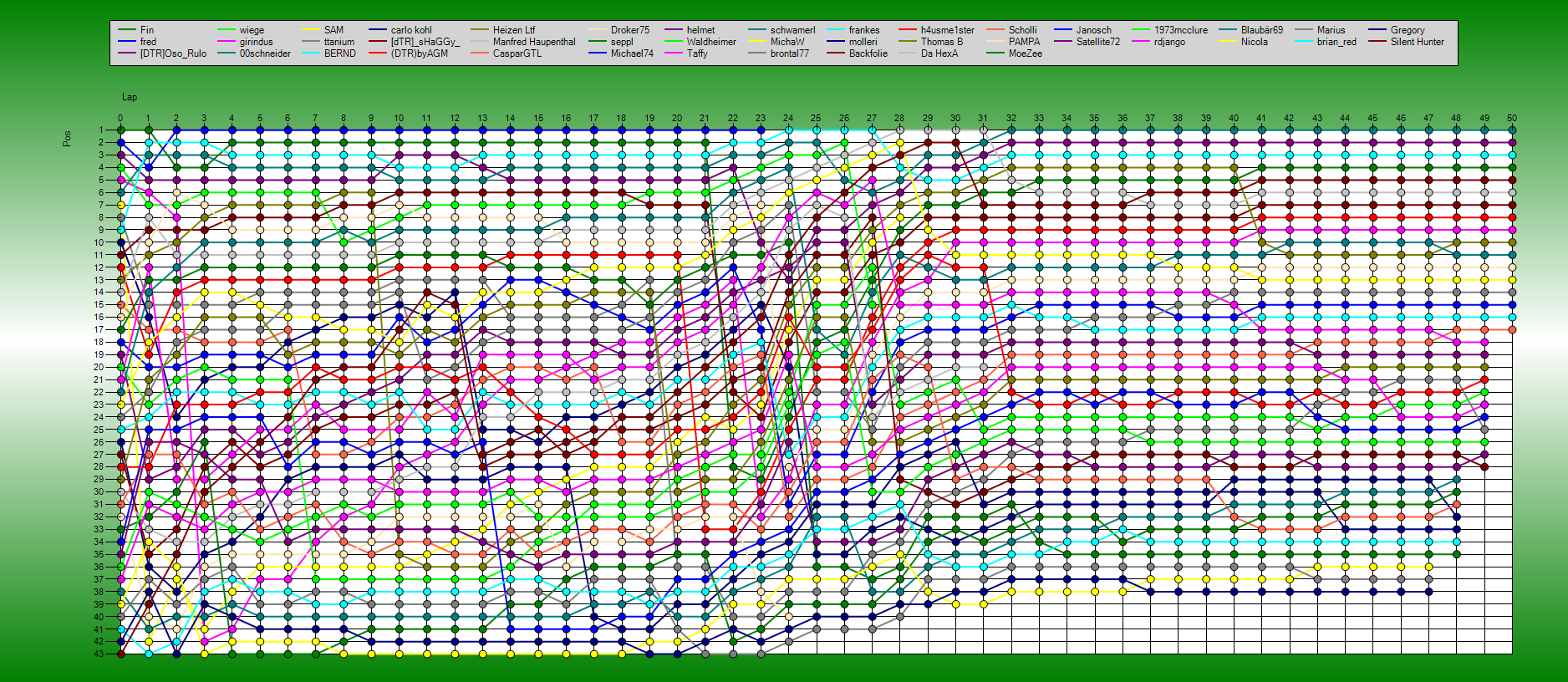Select 'brian_red' in the legend
Screen dimensions: 1568x682
tap(1326, 42)
